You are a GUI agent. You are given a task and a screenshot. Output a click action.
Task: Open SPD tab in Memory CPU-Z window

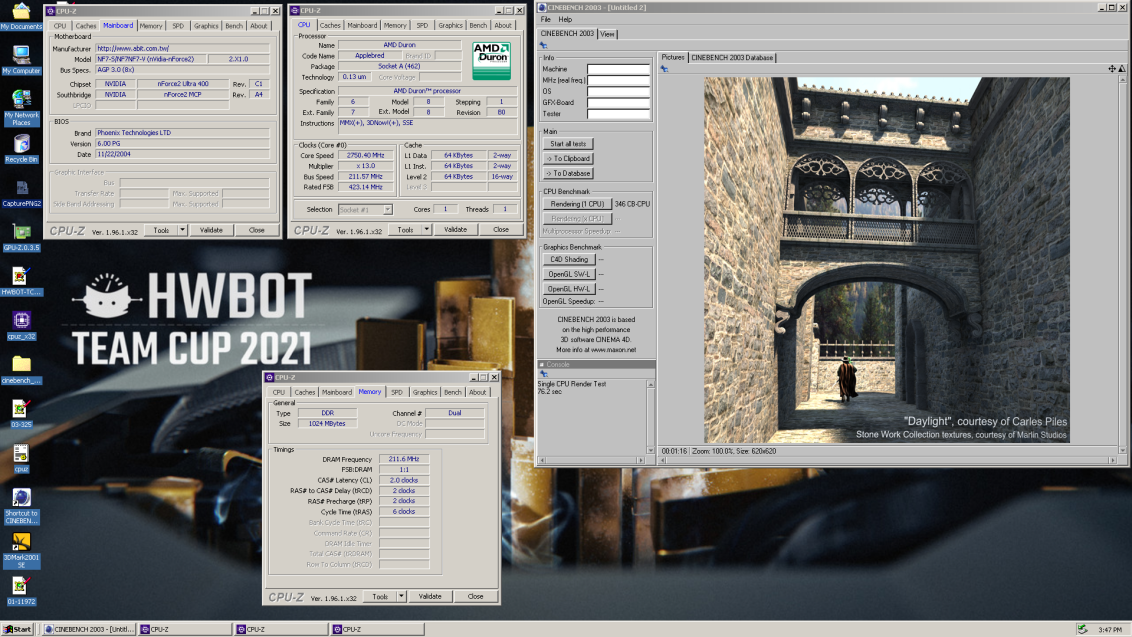point(397,392)
